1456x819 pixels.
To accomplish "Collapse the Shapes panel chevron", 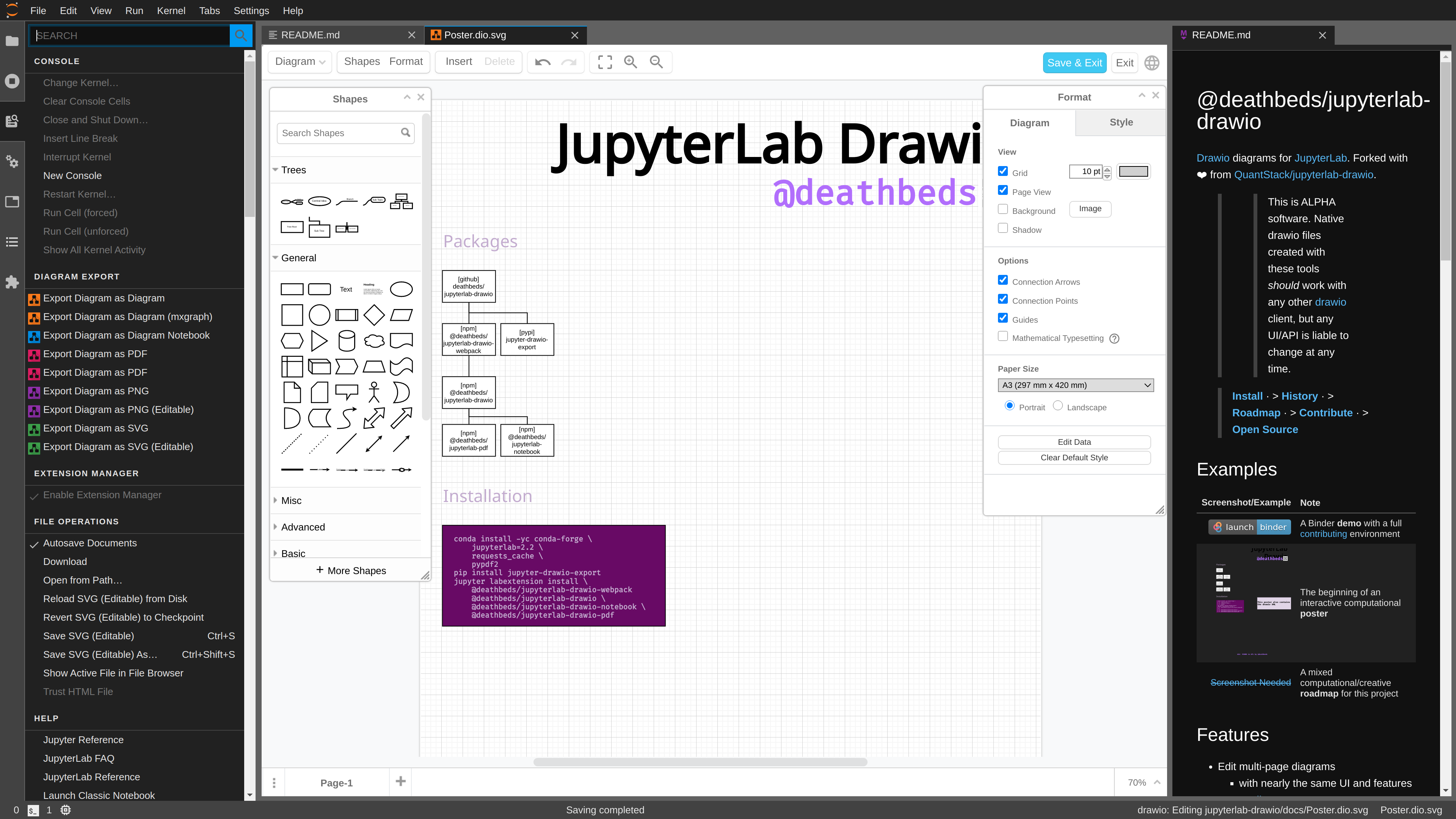I will [407, 97].
